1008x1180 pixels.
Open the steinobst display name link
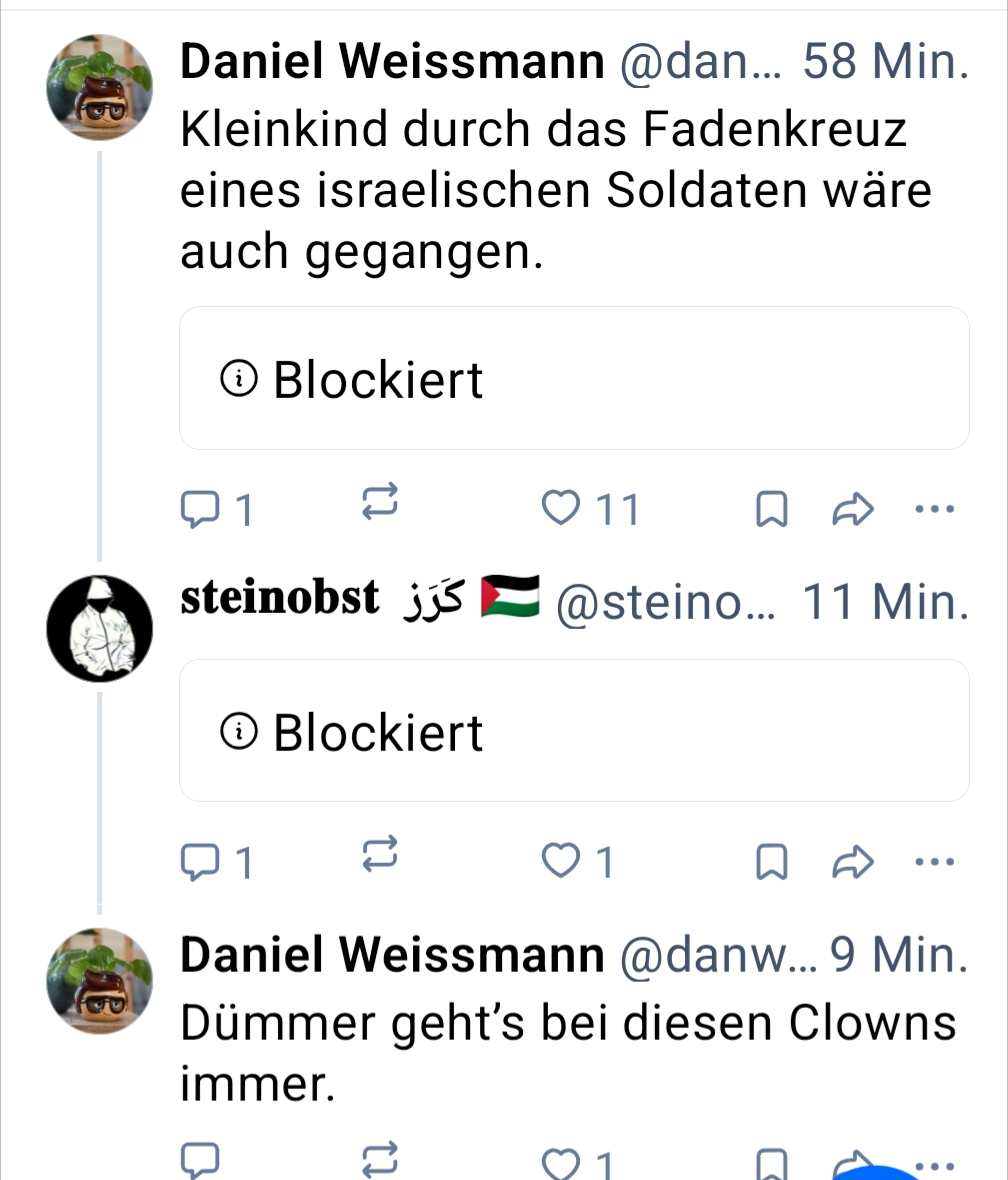280,598
